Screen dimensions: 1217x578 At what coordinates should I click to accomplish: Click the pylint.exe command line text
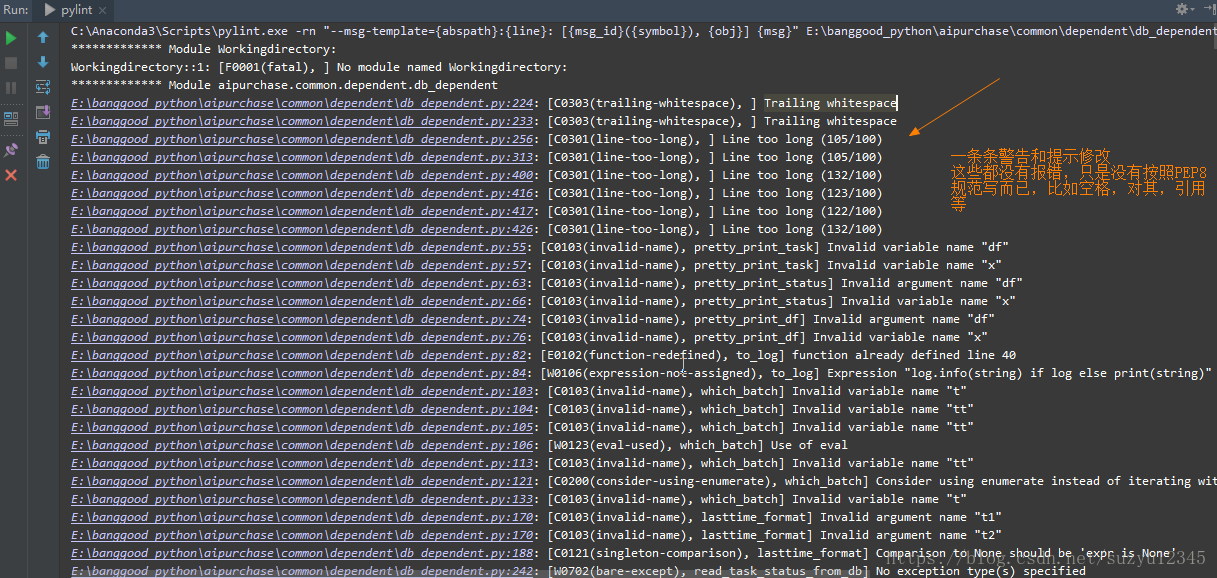643,31
